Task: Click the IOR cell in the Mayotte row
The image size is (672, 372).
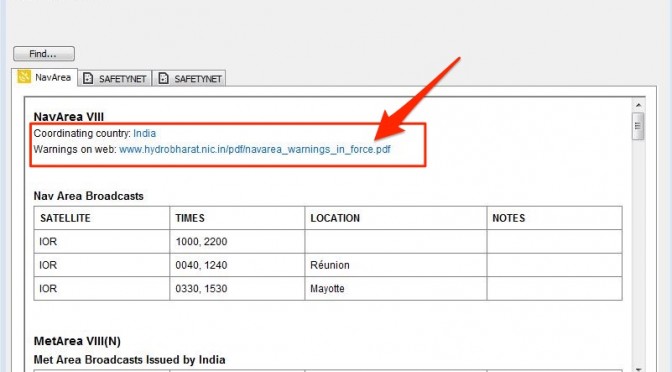Action: click(x=102, y=288)
